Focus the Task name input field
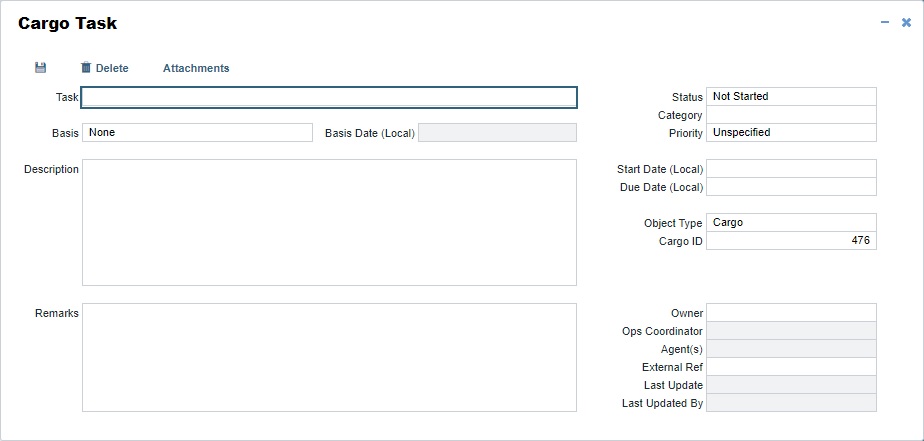This screenshot has height=441, width=924. click(329, 97)
